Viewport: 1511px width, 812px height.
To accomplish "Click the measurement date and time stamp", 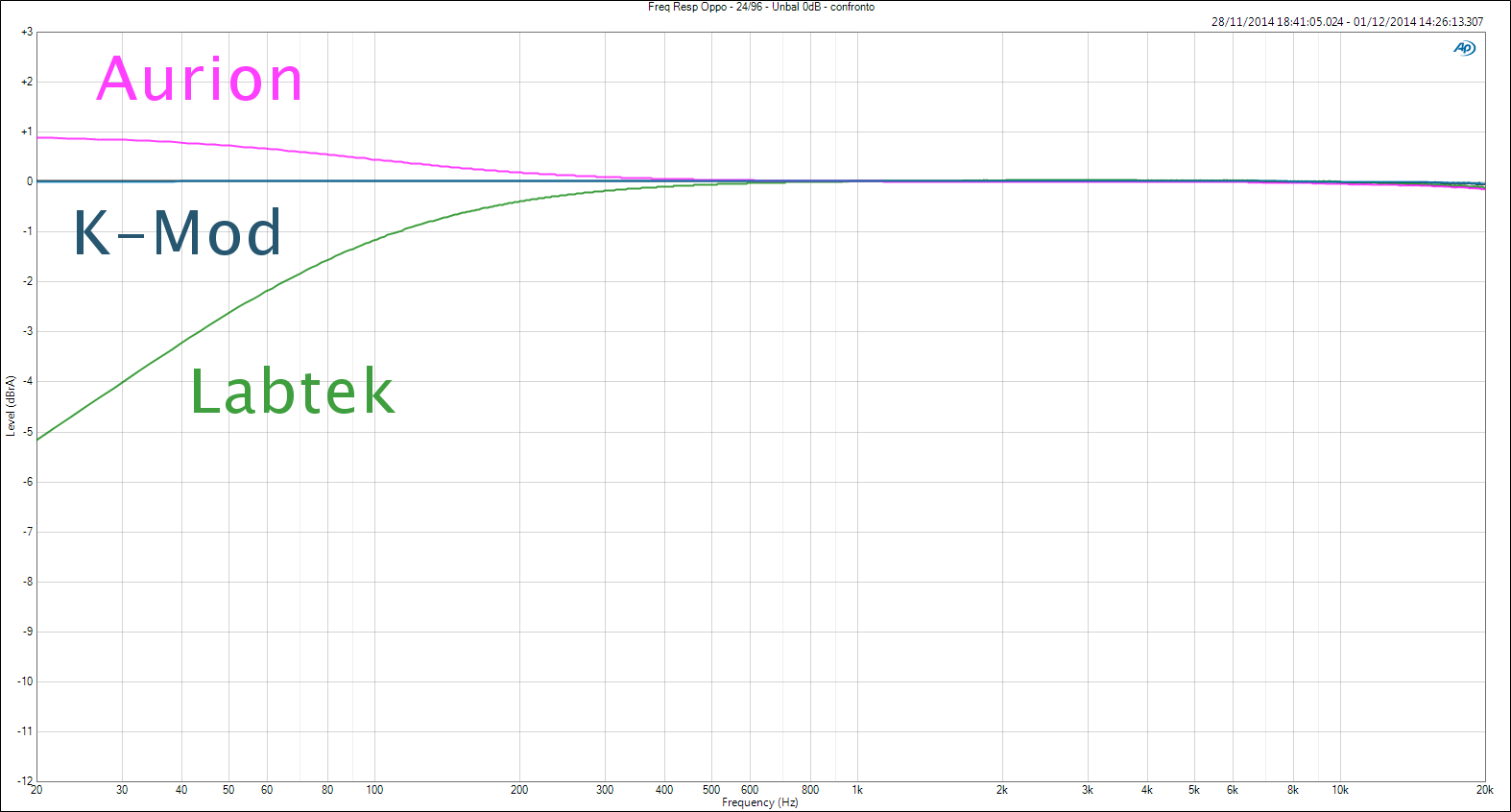I will [x=1346, y=21].
